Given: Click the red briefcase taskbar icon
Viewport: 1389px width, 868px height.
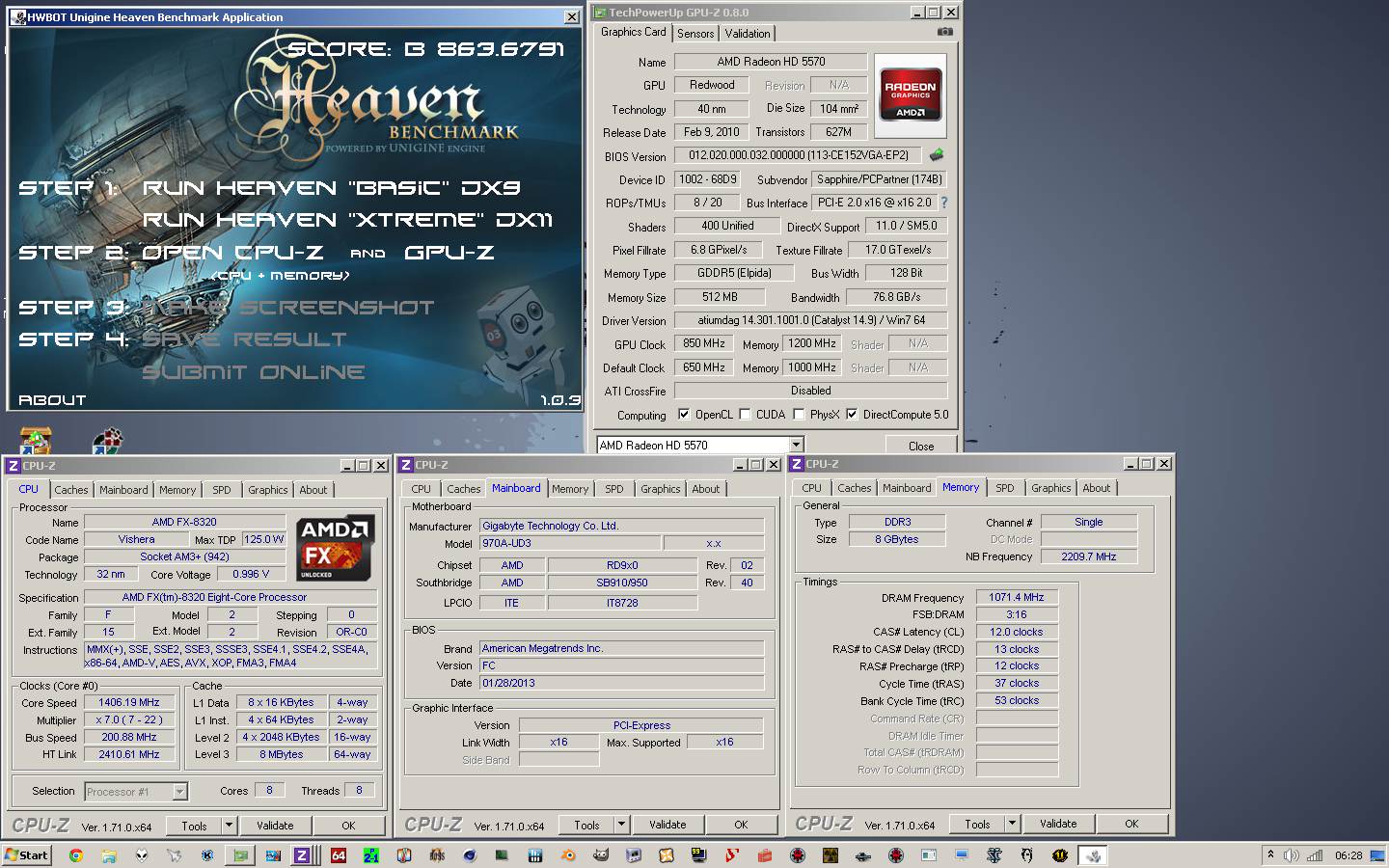Looking at the screenshot, I should point(764,854).
